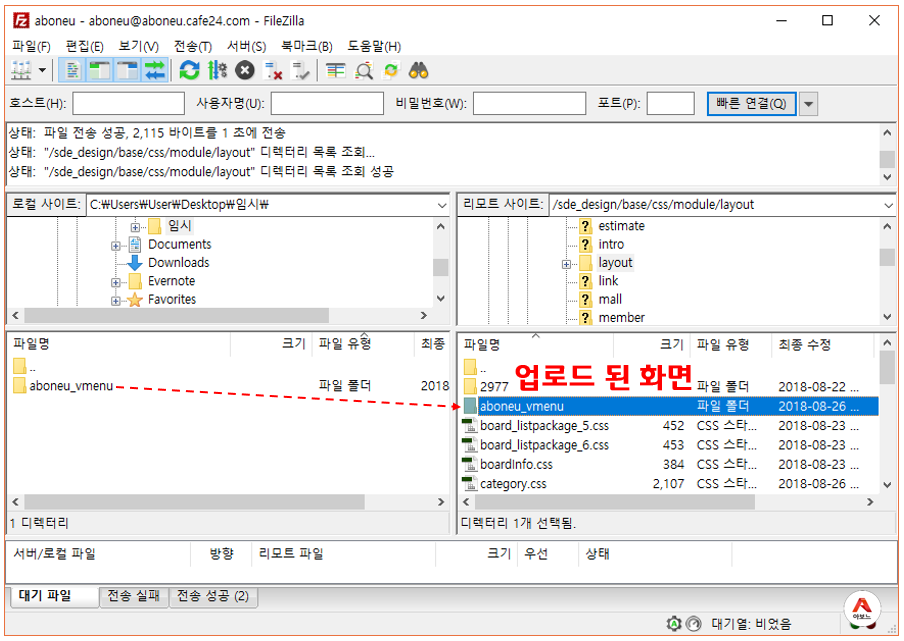The image size is (904, 641).
Task: Expand Documents folder in local tree
Action: click(x=116, y=246)
